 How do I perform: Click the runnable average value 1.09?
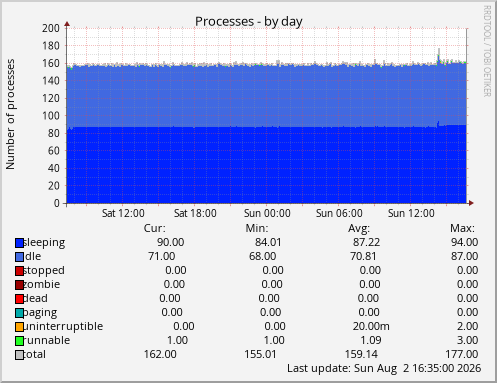371,340
